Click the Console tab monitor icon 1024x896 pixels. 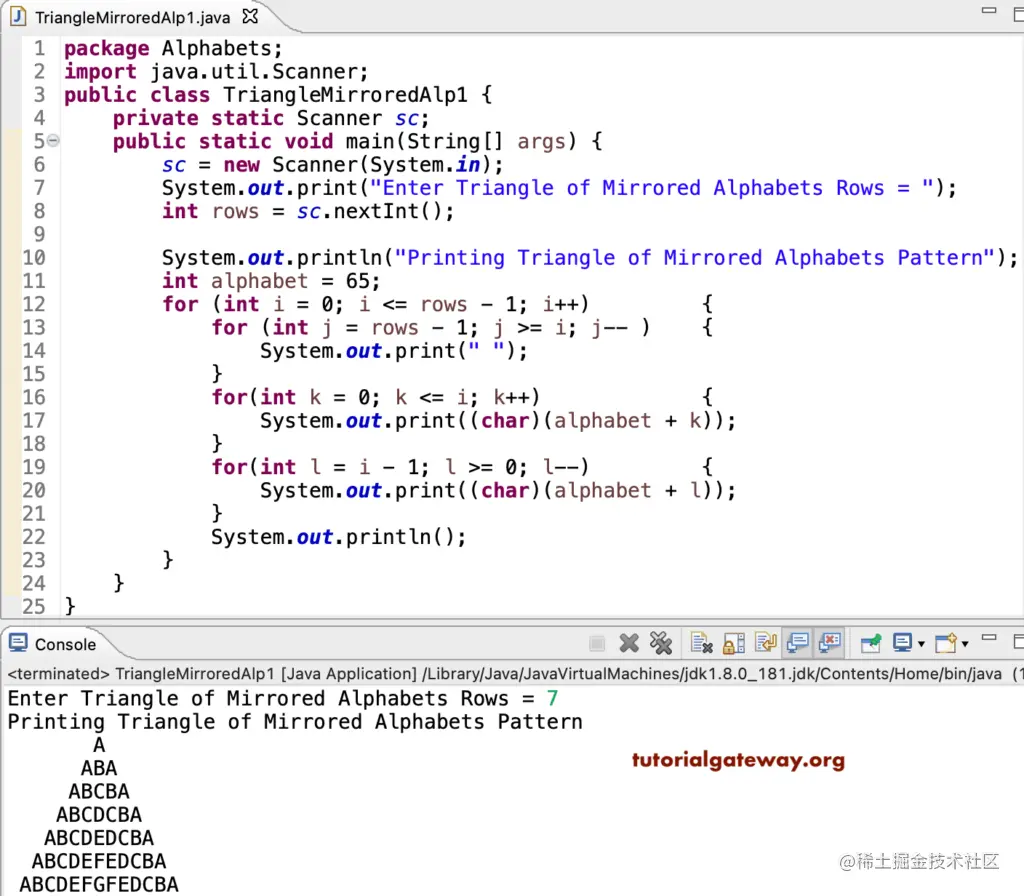(18, 643)
